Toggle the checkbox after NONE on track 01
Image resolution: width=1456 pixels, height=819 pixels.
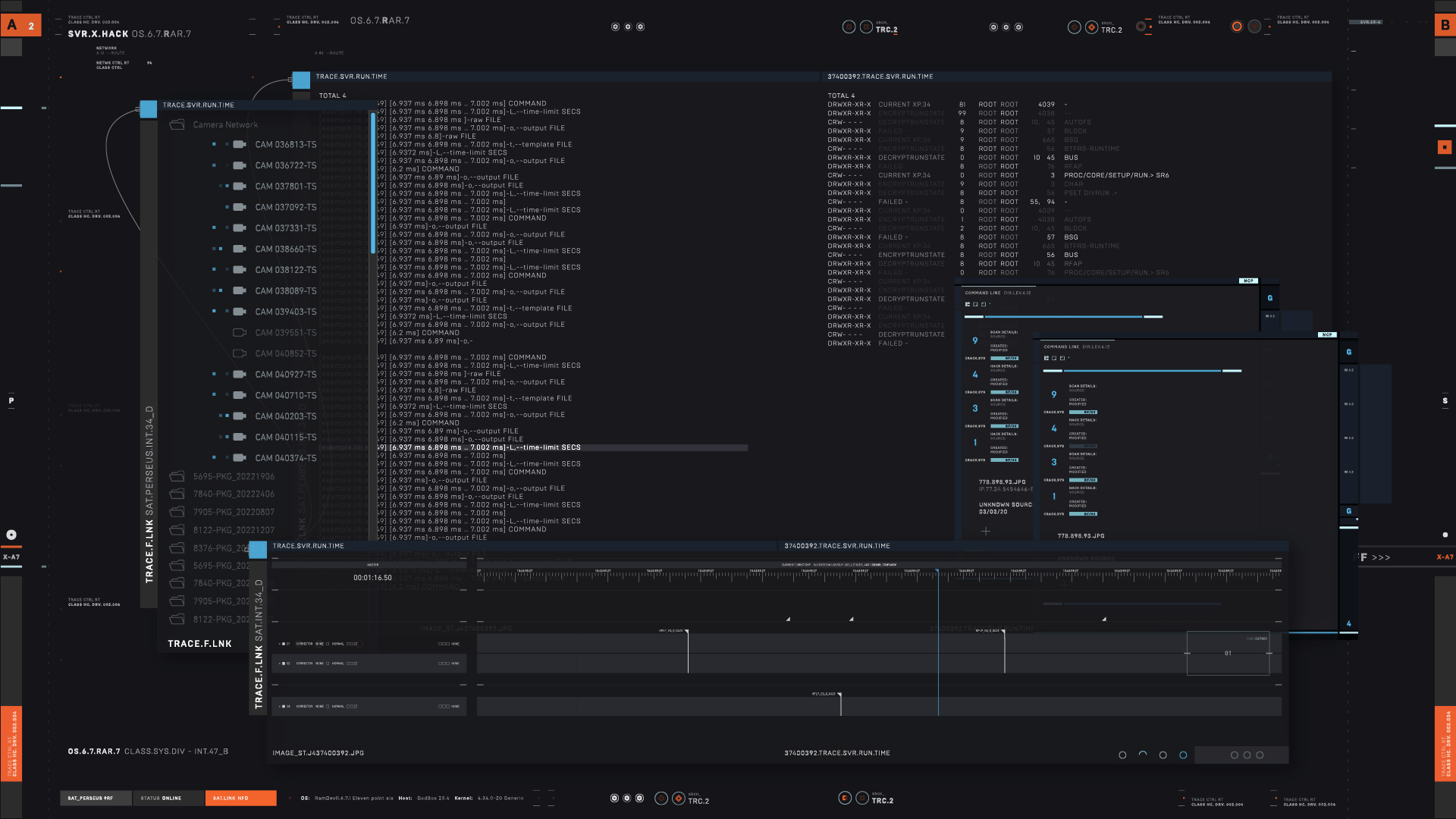(328, 644)
